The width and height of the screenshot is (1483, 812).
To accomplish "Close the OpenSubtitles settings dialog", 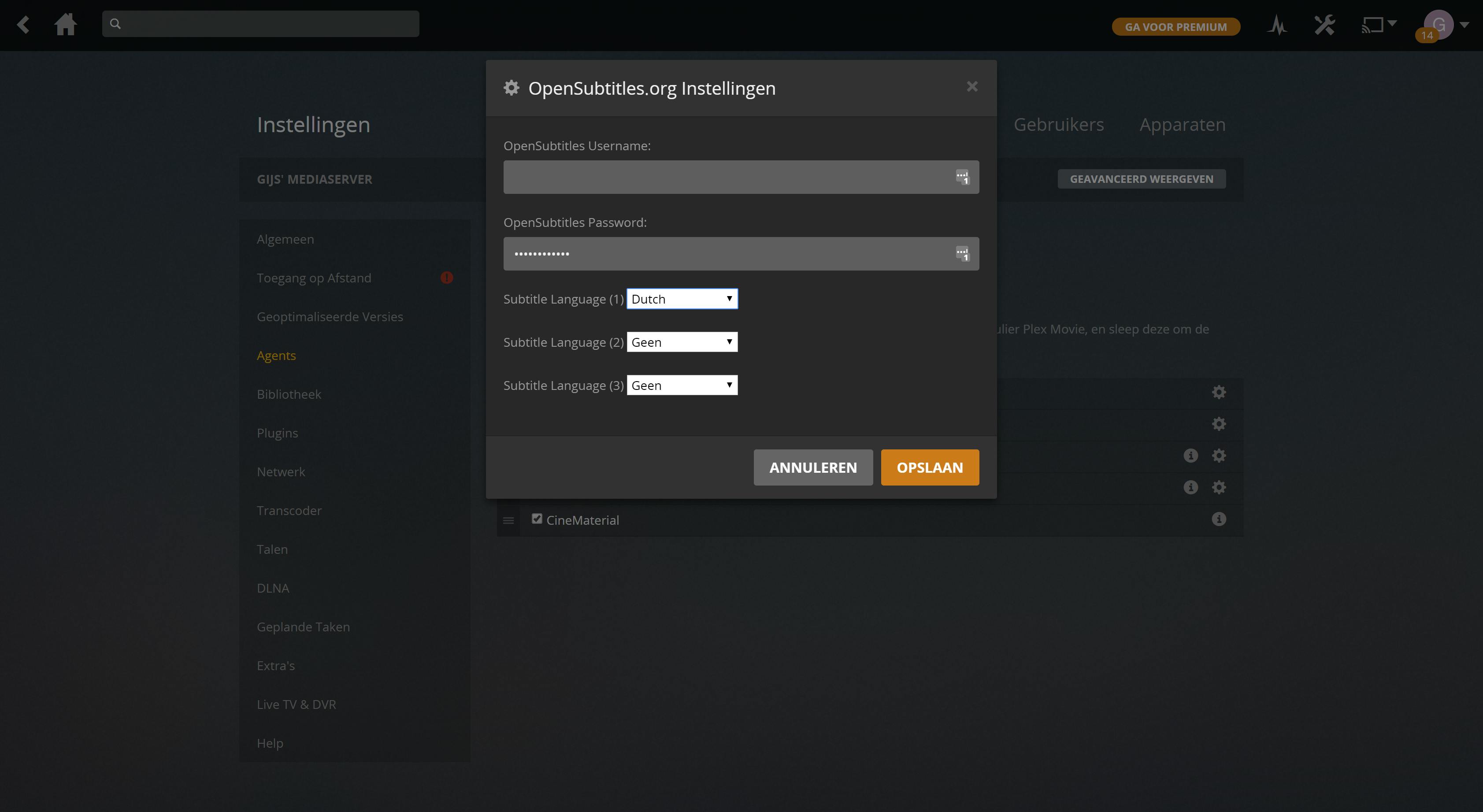I will point(972,86).
